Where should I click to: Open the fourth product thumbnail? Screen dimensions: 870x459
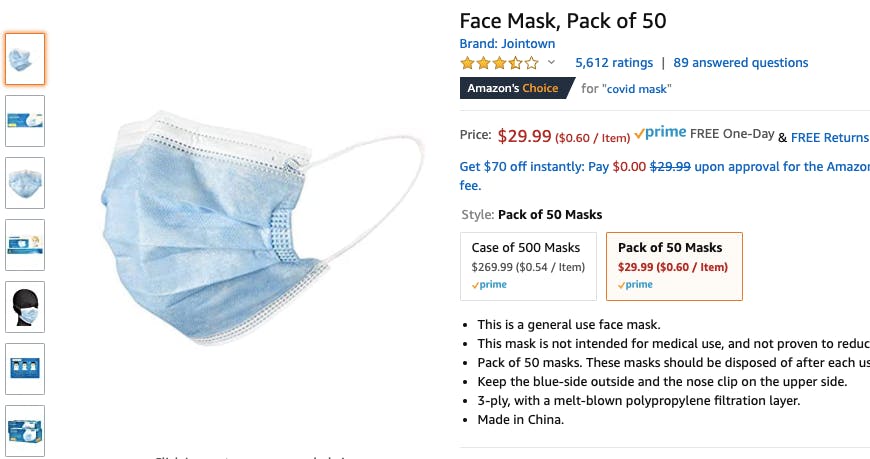tap(25, 245)
